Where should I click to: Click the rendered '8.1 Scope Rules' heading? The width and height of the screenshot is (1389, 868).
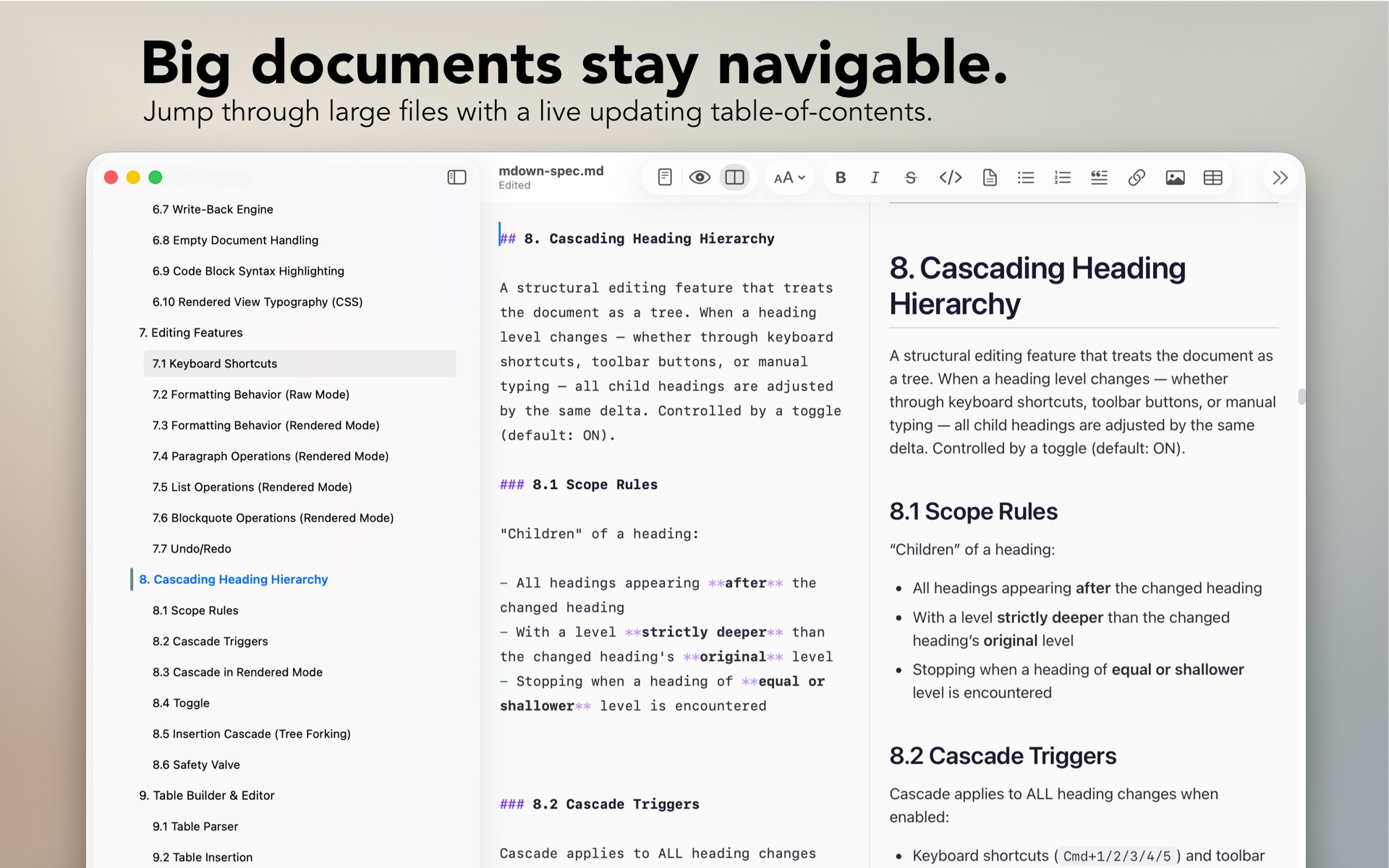(x=973, y=511)
